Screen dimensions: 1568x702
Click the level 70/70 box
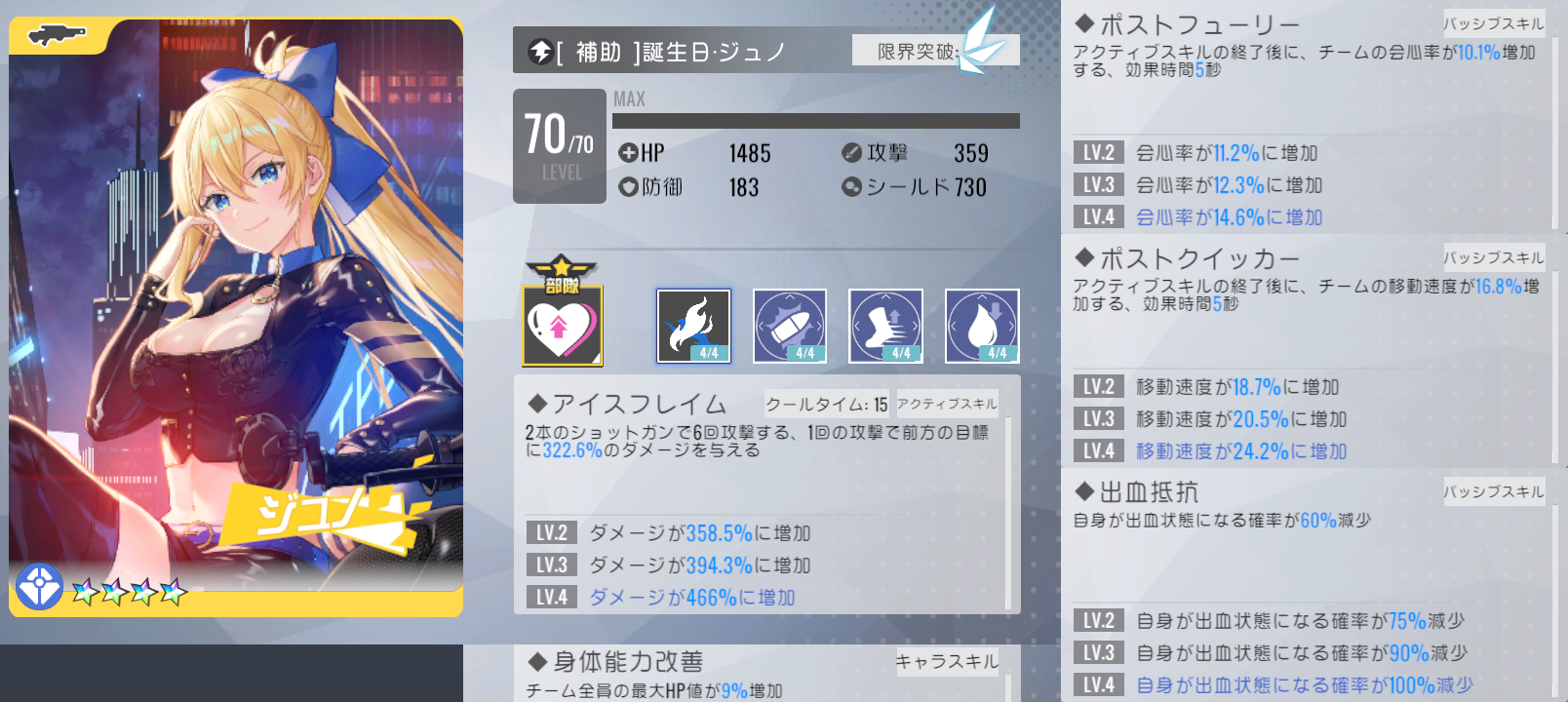(560, 146)
